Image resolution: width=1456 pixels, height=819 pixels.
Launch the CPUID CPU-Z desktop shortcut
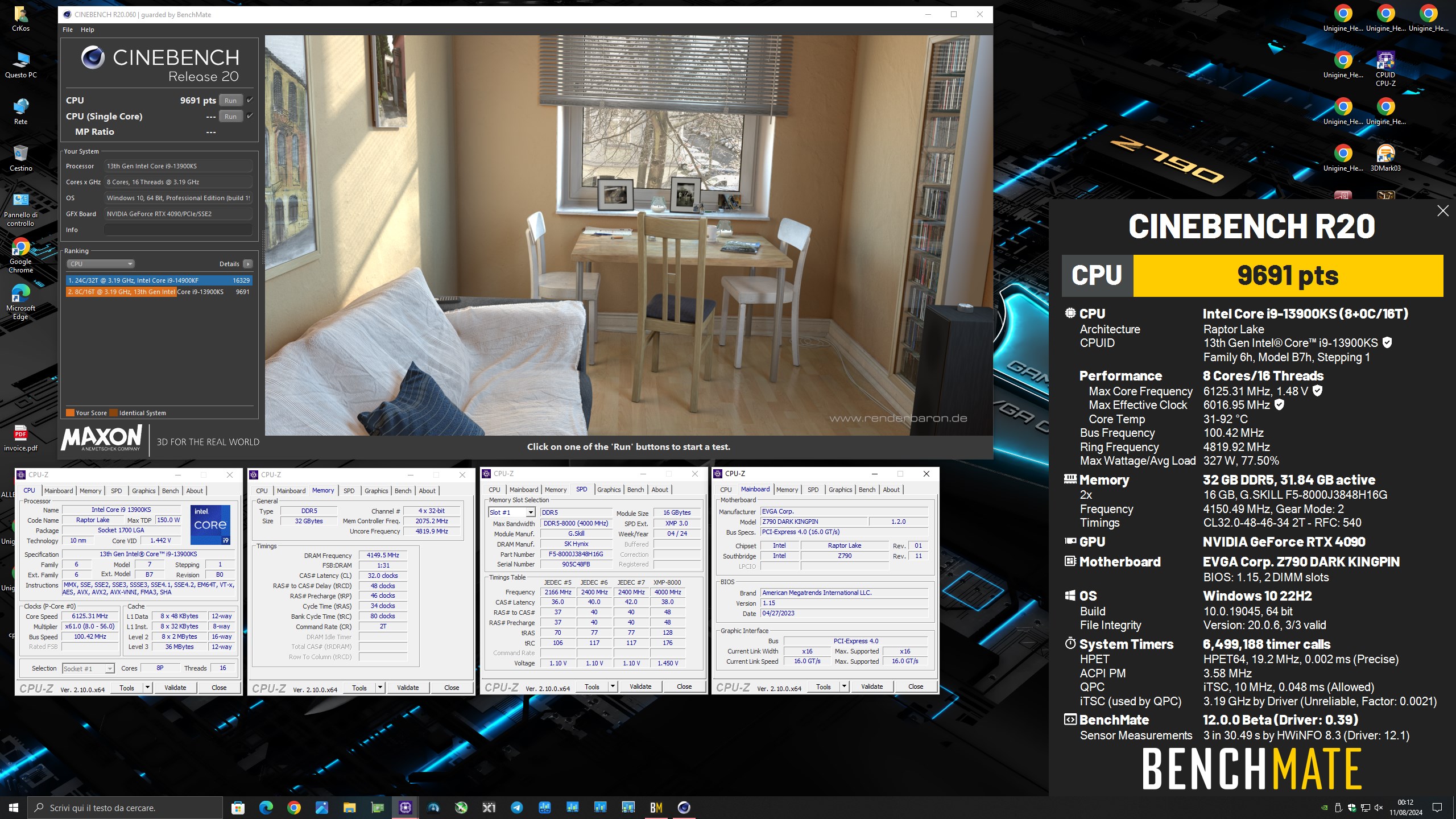pyautogui.click(x=1385, y=69)
